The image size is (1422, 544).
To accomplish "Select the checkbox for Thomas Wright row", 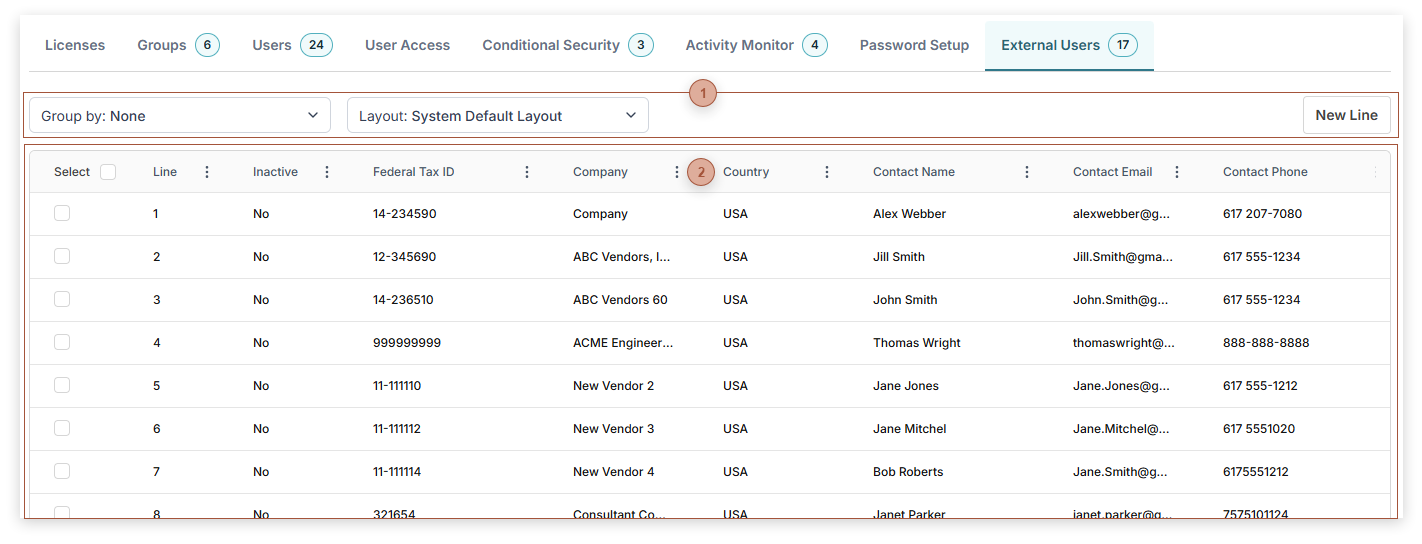I will pos(62,342).
